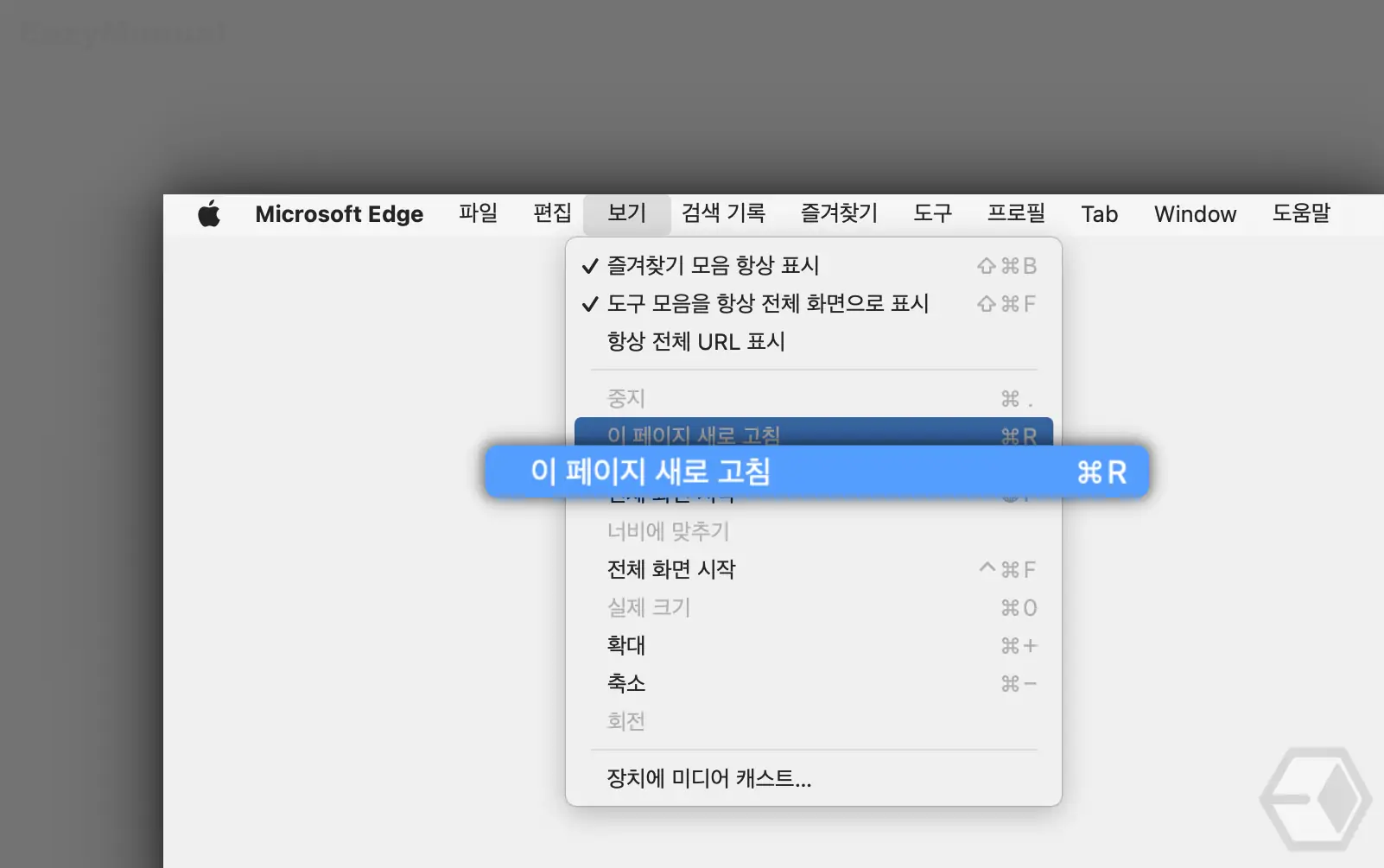Screen dimensions: 1384x868
Task: Open the 도움말 menu
Action: pyautogui.click(x=1301, y=213)
